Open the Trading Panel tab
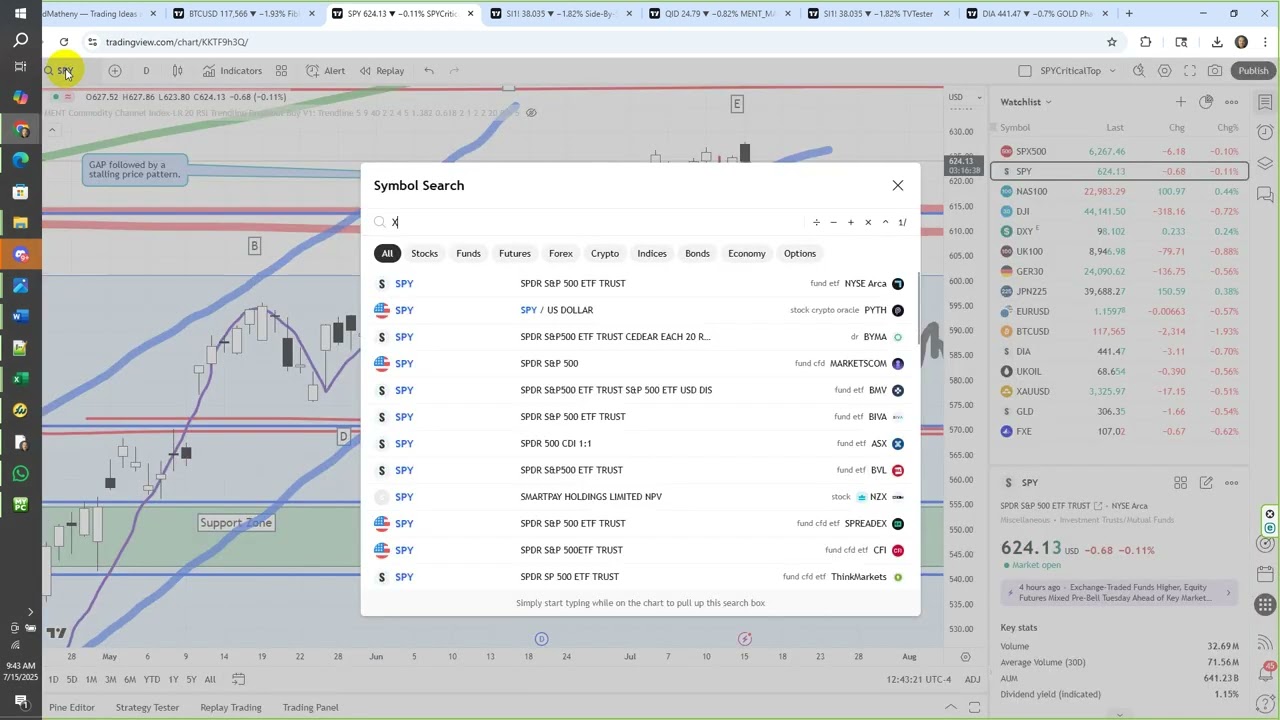The image size is (1280, 720). [310, 707]
